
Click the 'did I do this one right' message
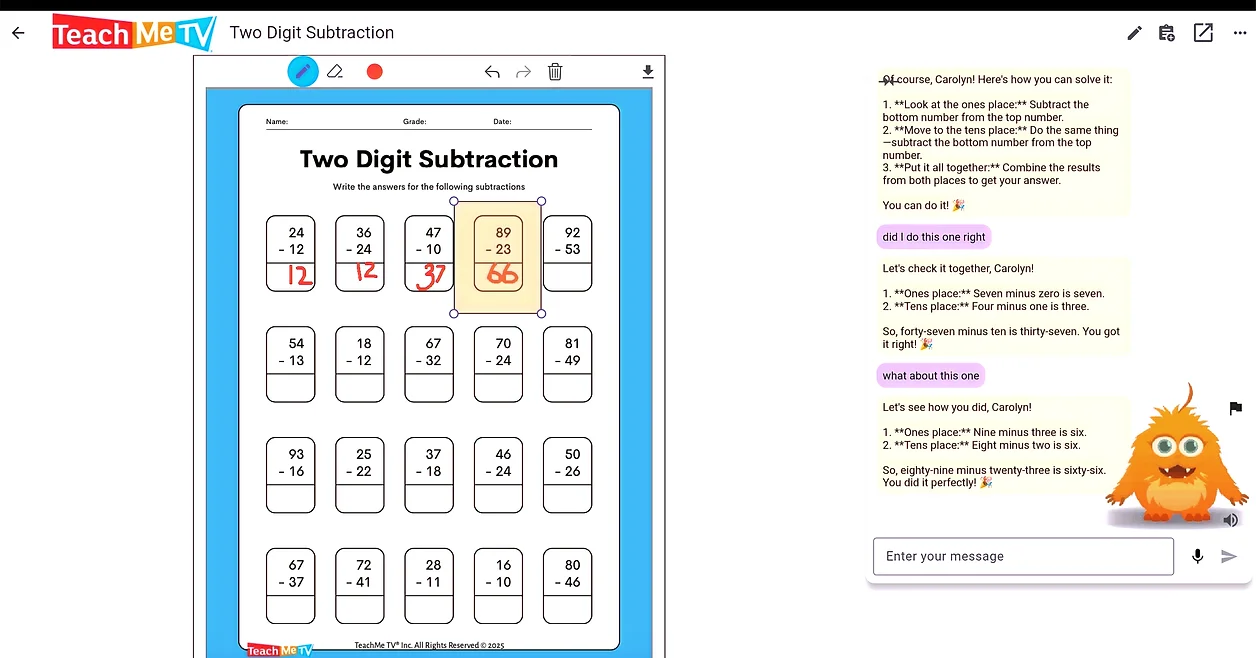933,237
